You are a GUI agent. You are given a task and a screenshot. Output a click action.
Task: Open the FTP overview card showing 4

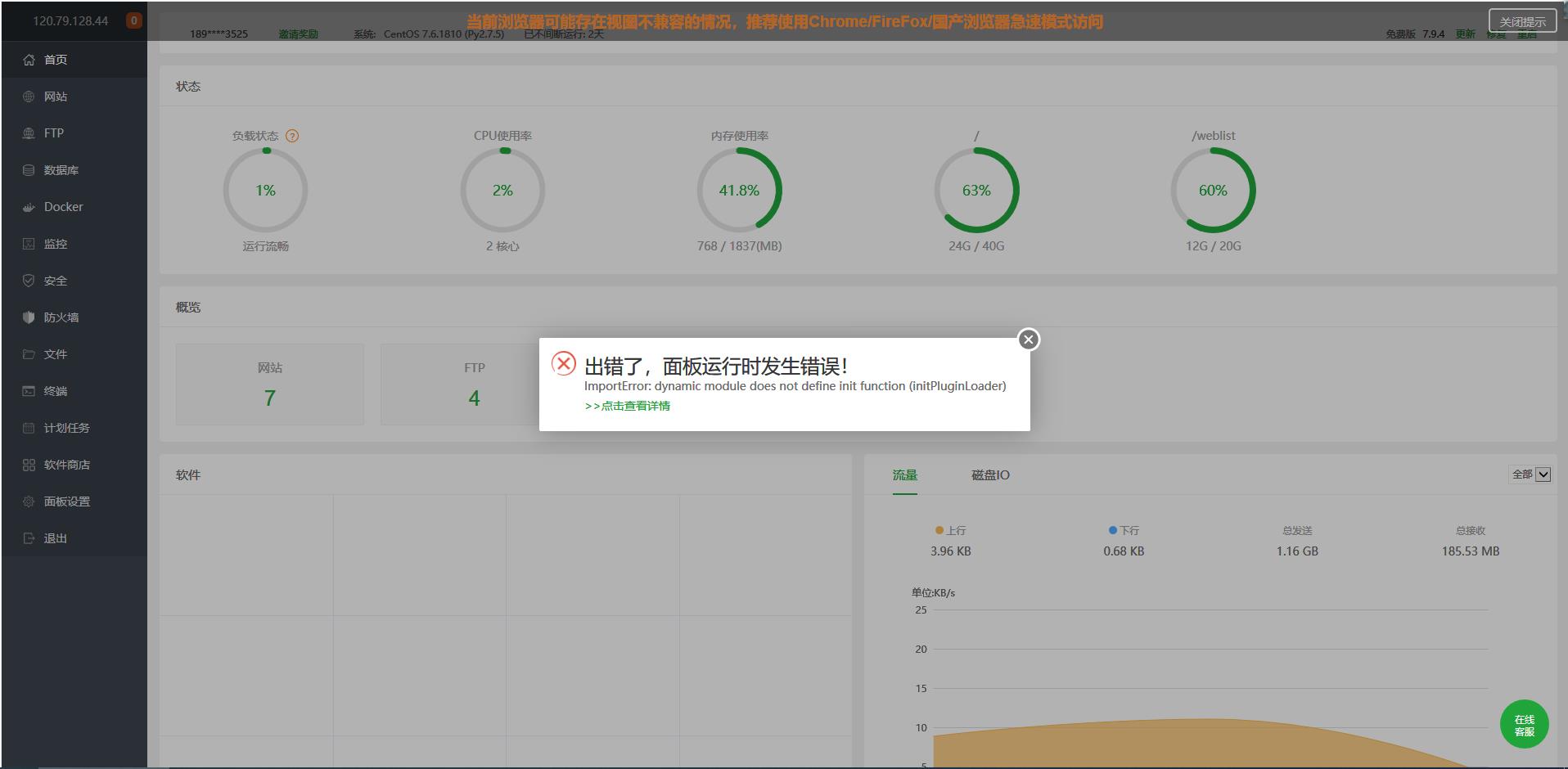[x=475, y=384]
